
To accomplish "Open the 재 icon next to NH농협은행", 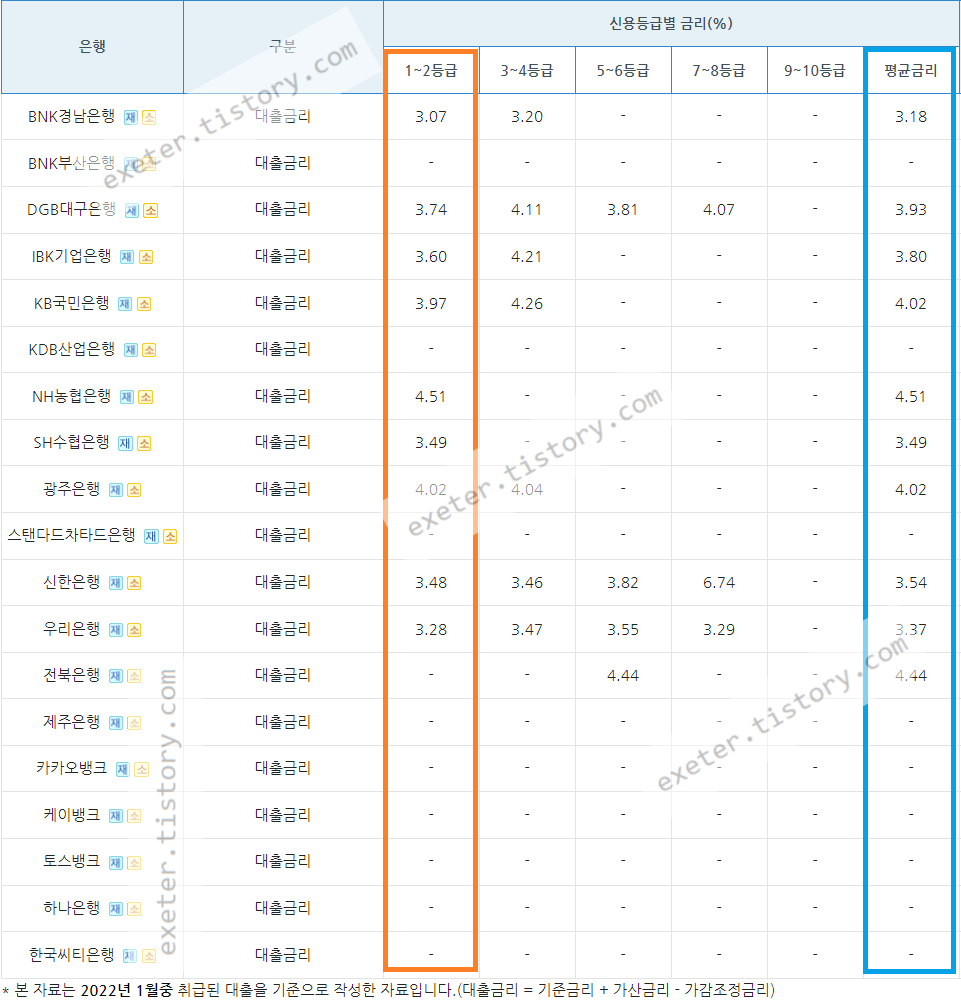I will (127, 397).
